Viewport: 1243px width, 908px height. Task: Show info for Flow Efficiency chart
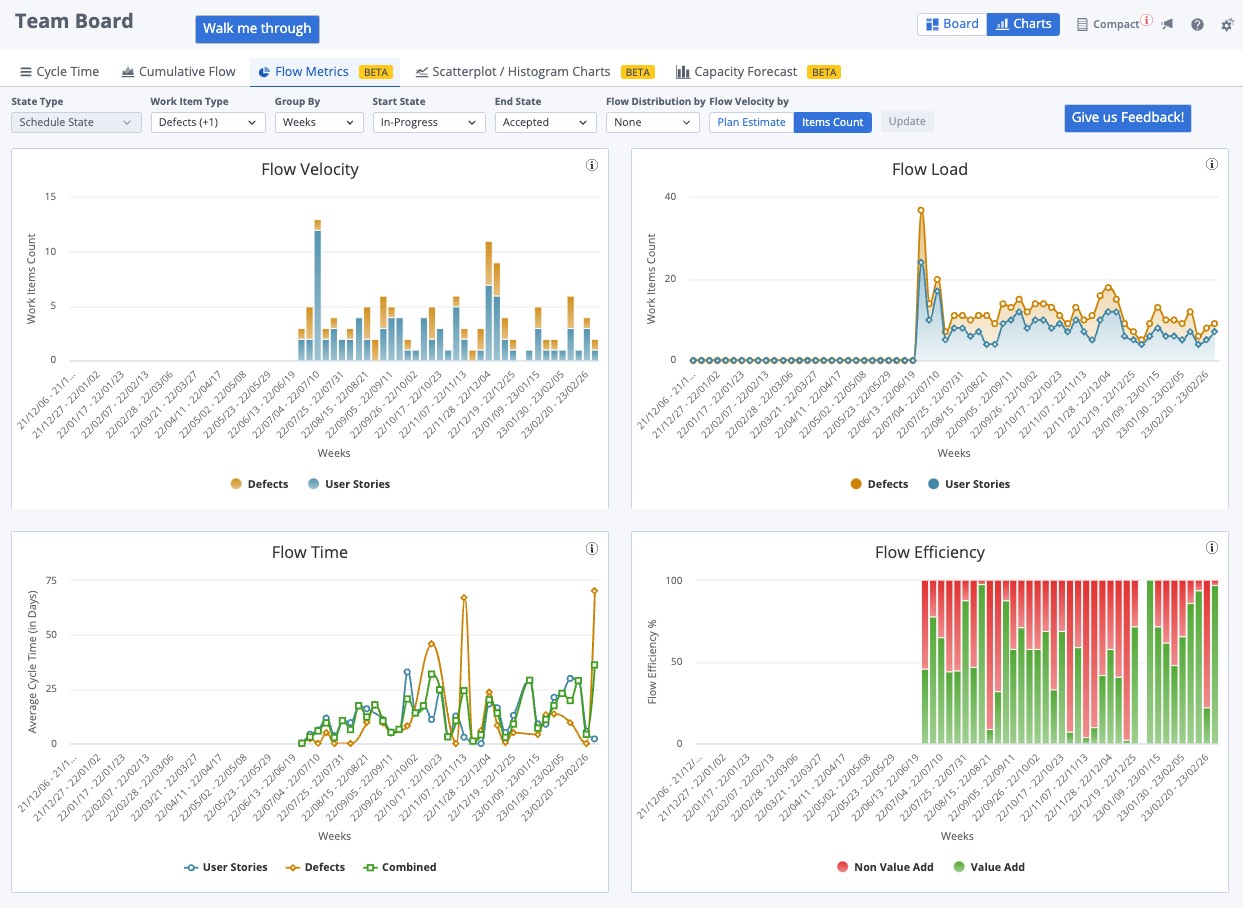point(1212,548)
